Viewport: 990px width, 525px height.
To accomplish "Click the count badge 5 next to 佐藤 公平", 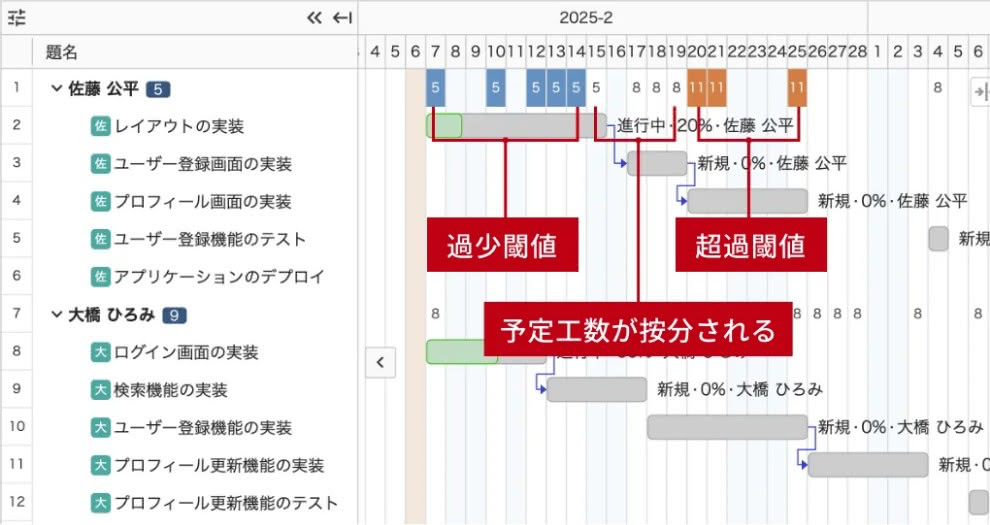I will click(x=158, y=89).
